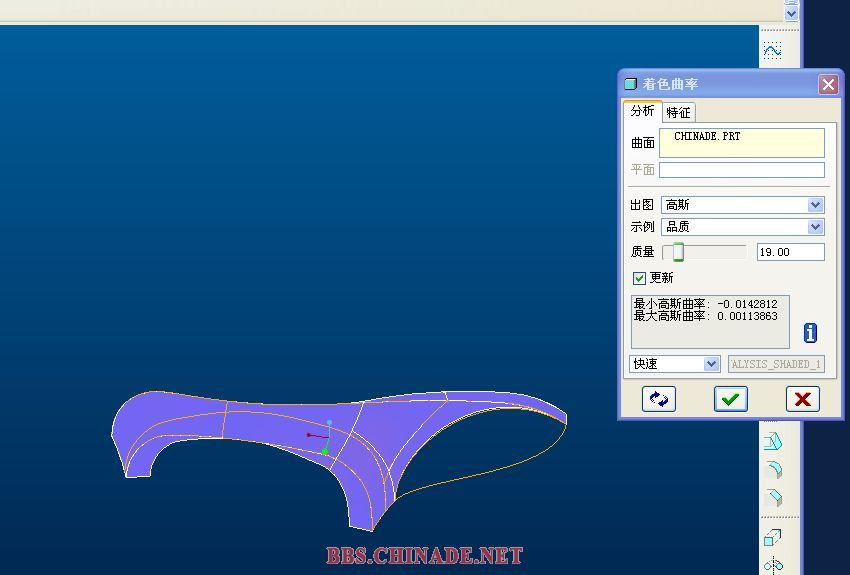Switch to the 特征 tab

click(x=678, y=112)
